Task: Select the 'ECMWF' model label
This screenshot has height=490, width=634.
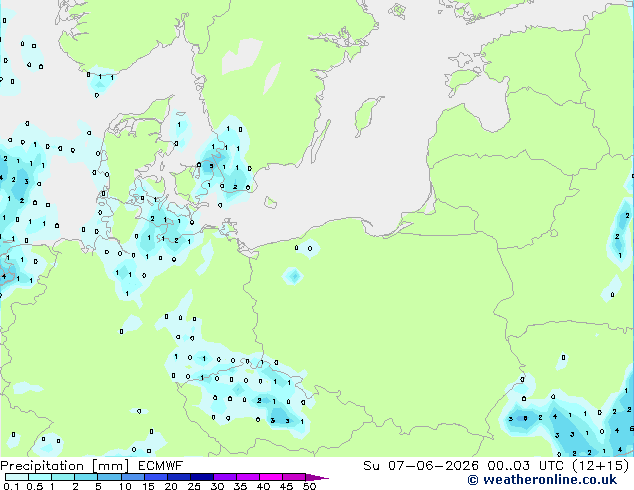Action: [x=161, y=466]
